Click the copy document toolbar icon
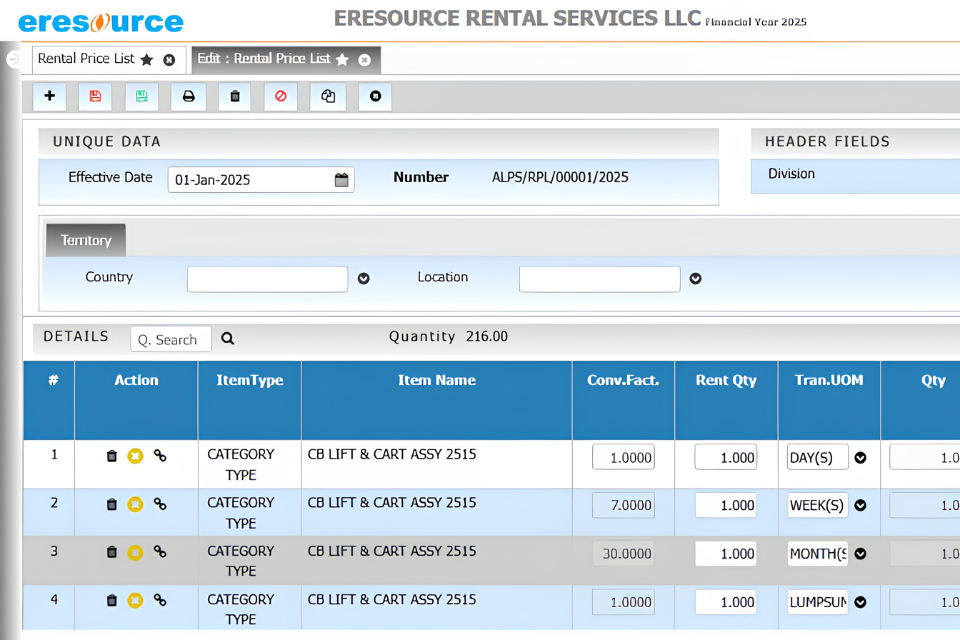The width and height of the screenshot is (960, 640). [x=328, y=96]
